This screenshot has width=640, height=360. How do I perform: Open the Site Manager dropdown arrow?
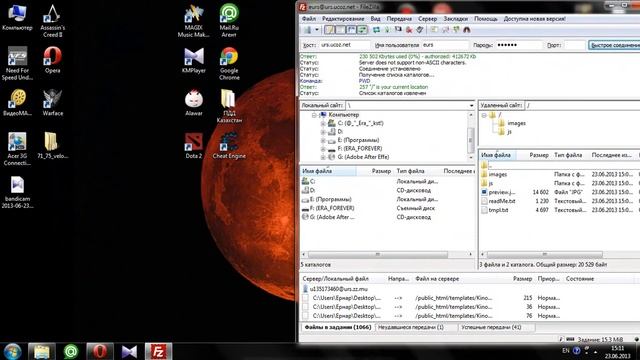pos(317,30)
